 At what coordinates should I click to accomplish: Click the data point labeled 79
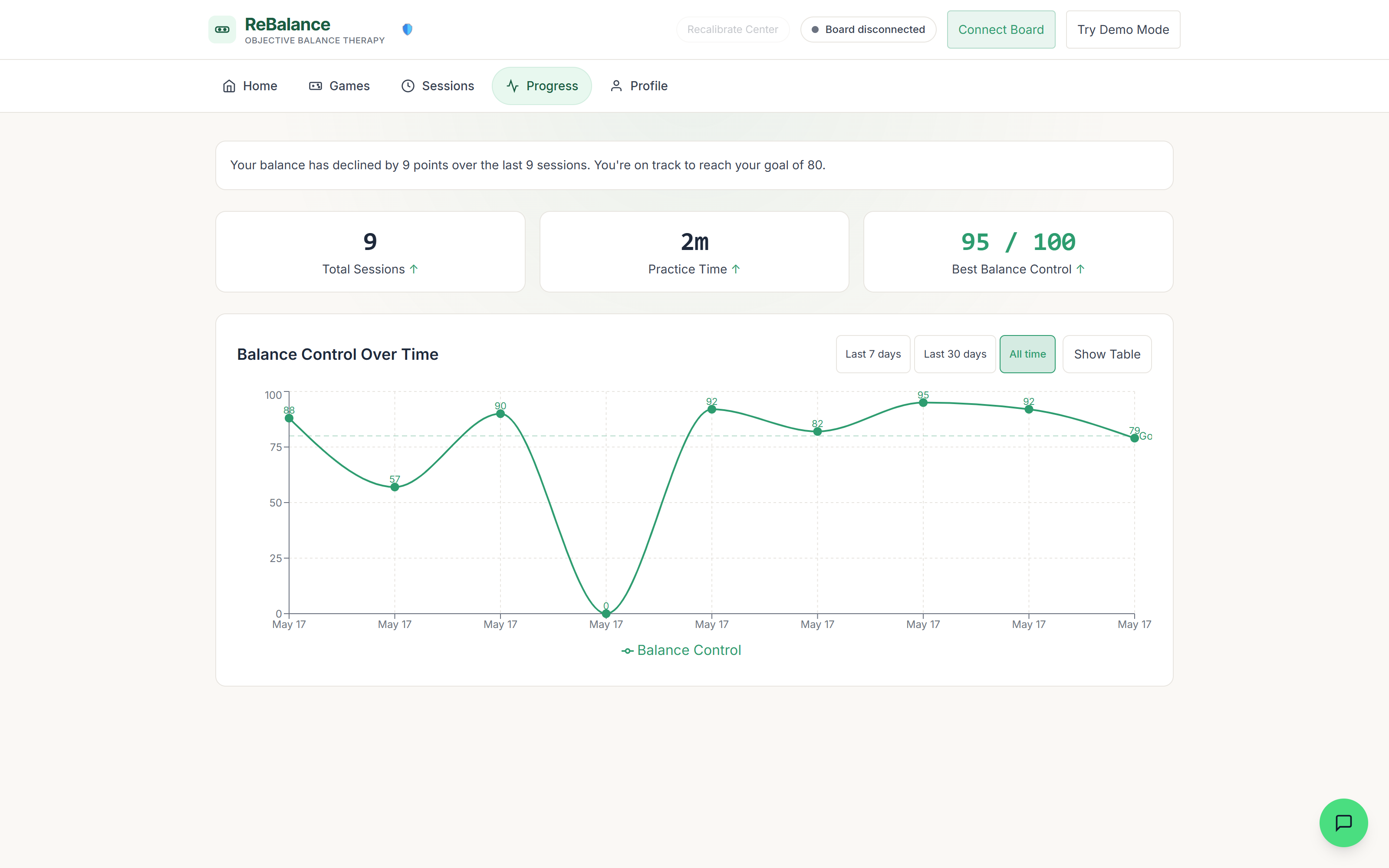coord(1134,439)
